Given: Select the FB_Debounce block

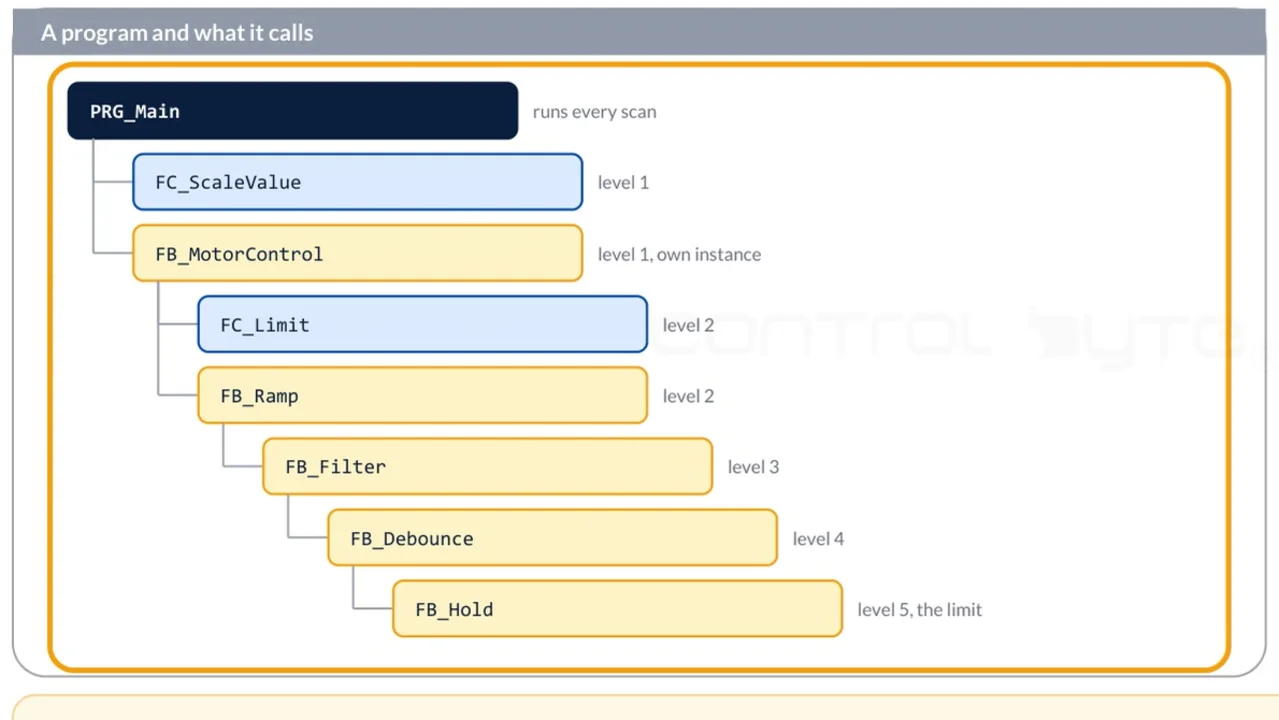Looking at the screenshot, I should (552, 538).
